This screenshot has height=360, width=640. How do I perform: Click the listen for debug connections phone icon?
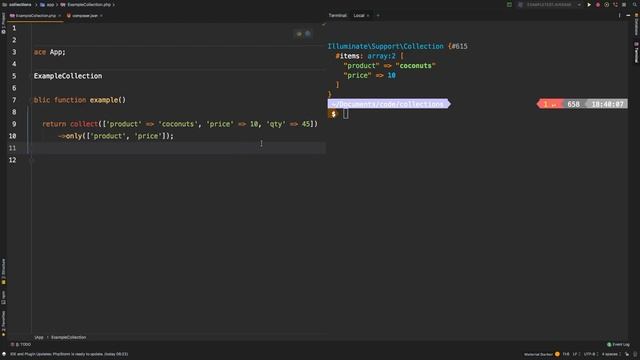coord(615,4)
